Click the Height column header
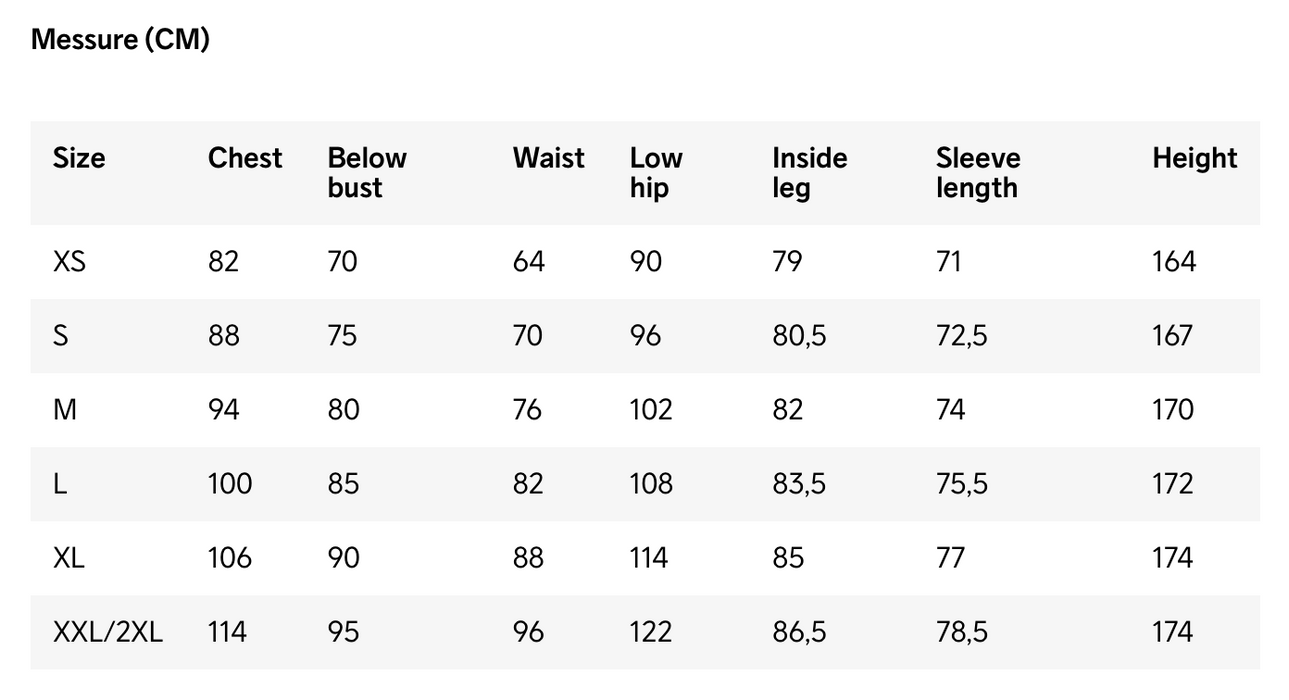This screenshot has width=1289, height=700. 1194,158
